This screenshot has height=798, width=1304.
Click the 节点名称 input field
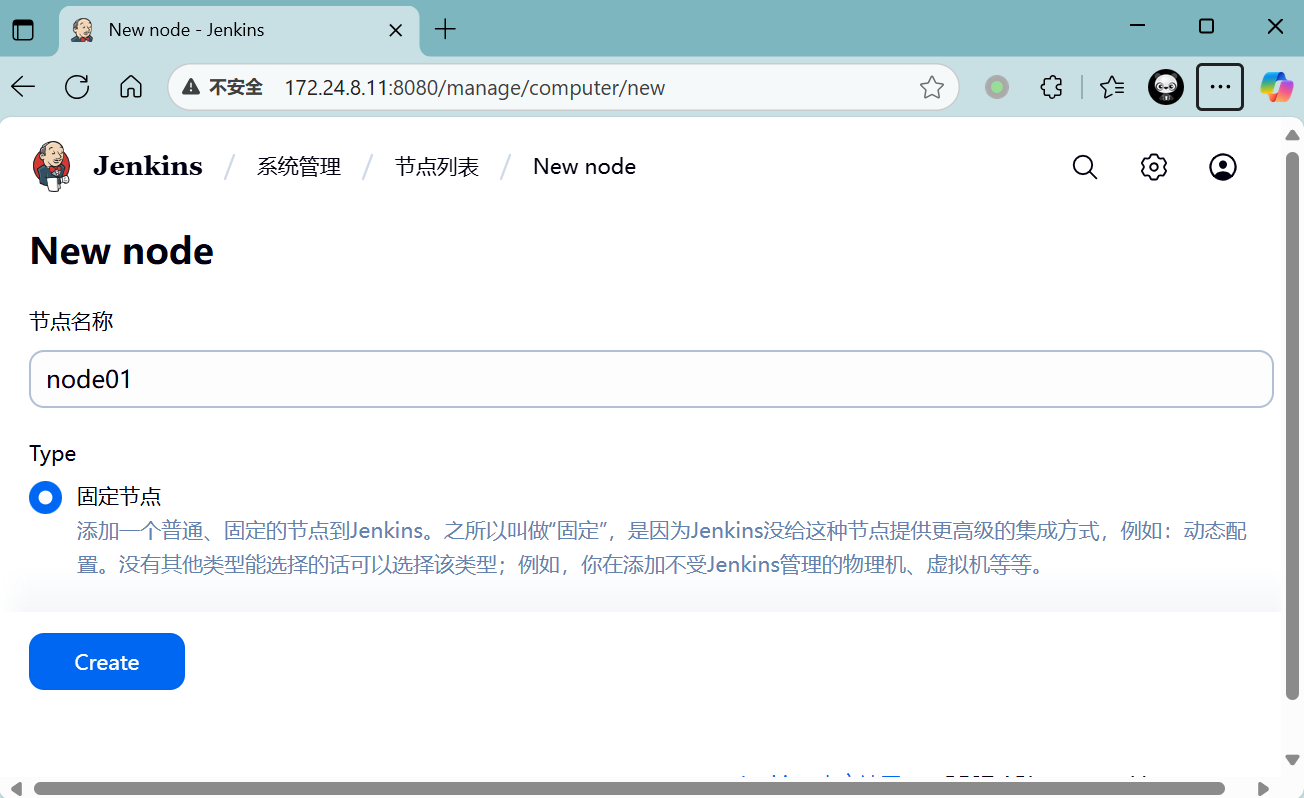pos(651,379)
